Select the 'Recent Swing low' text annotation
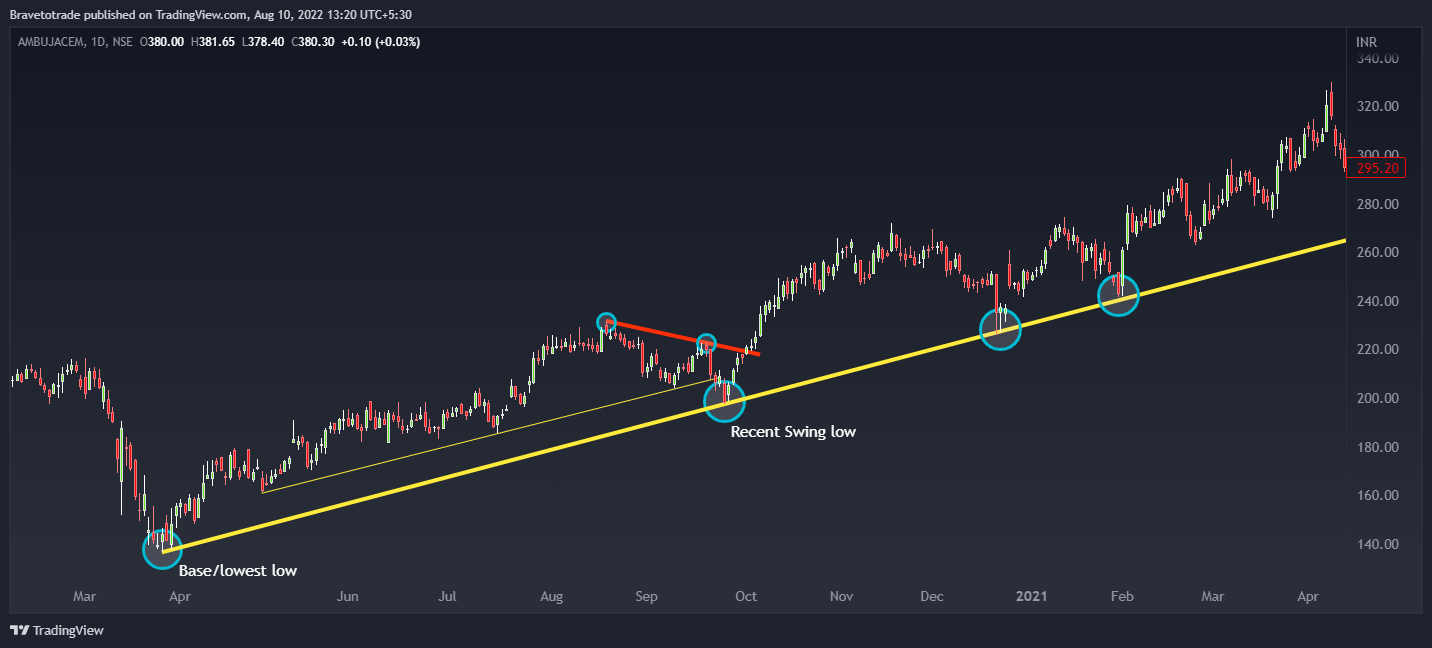Screen dimensions: 1432x648 pos(793,432)
